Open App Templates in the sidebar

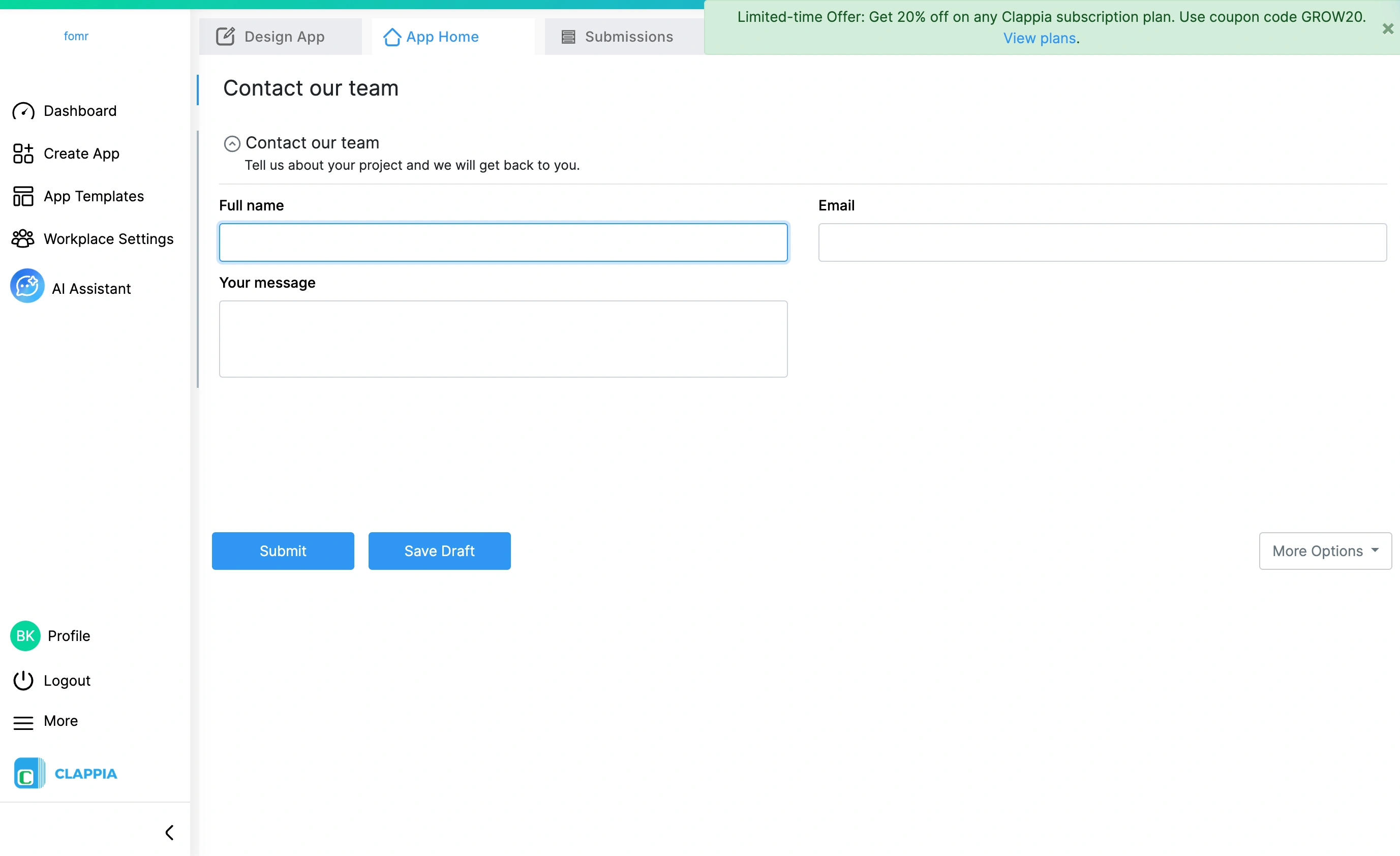pos(94,196)
